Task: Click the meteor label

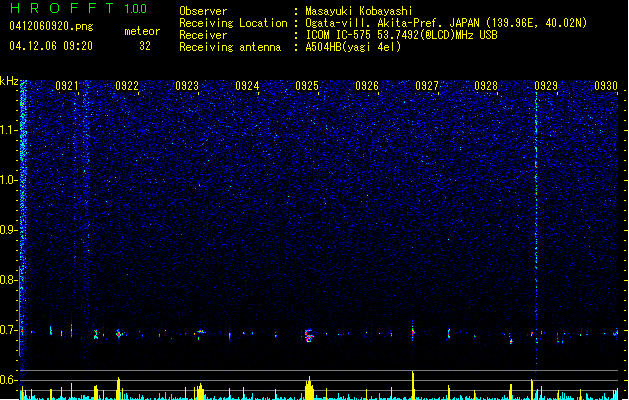Action: click(142, 31)
